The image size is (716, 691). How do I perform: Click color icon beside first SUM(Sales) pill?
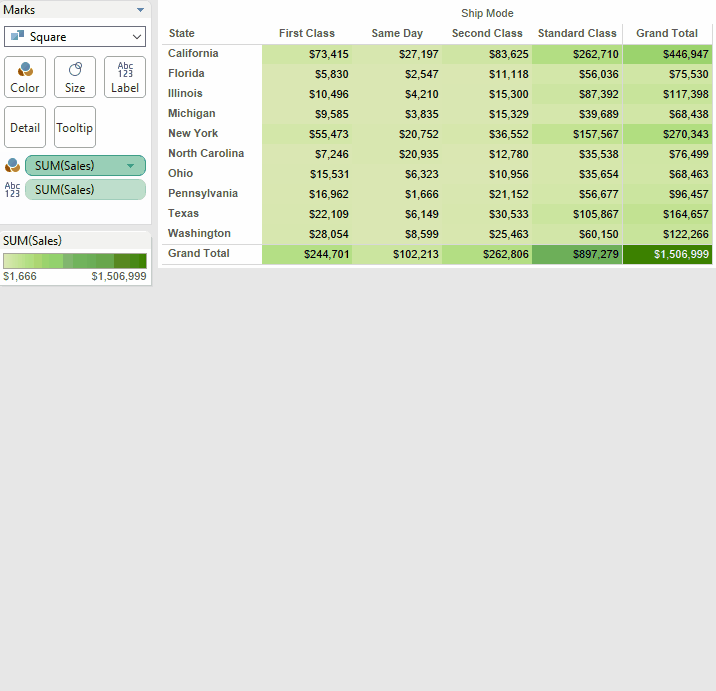tap(12, 166)
